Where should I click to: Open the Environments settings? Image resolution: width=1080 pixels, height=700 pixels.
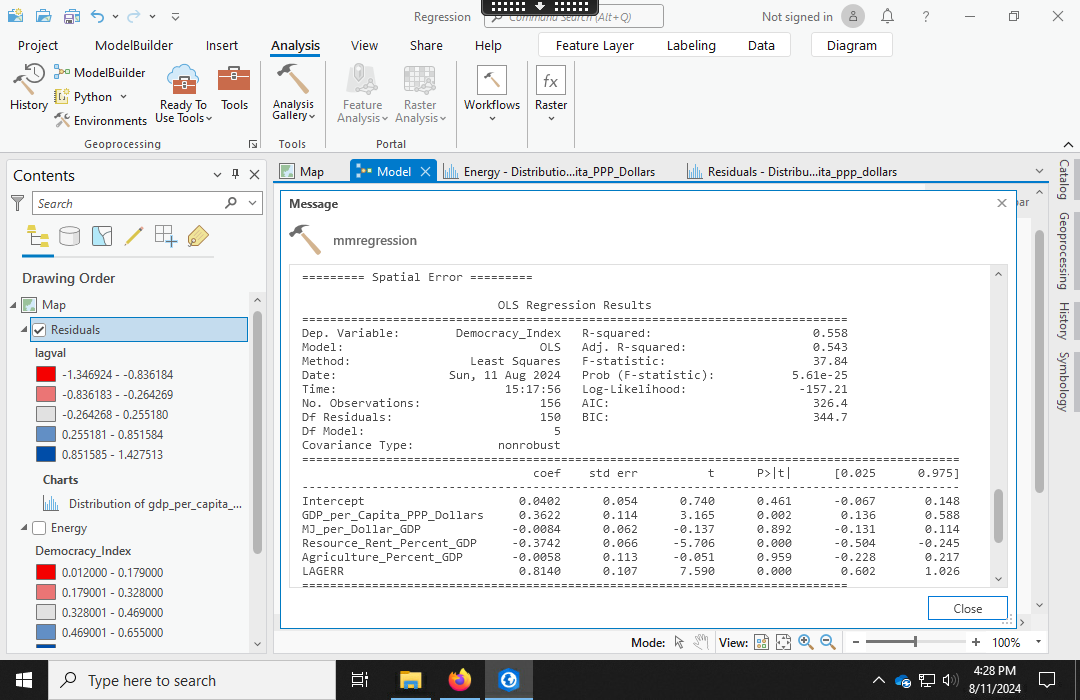[x=100, y=120]
